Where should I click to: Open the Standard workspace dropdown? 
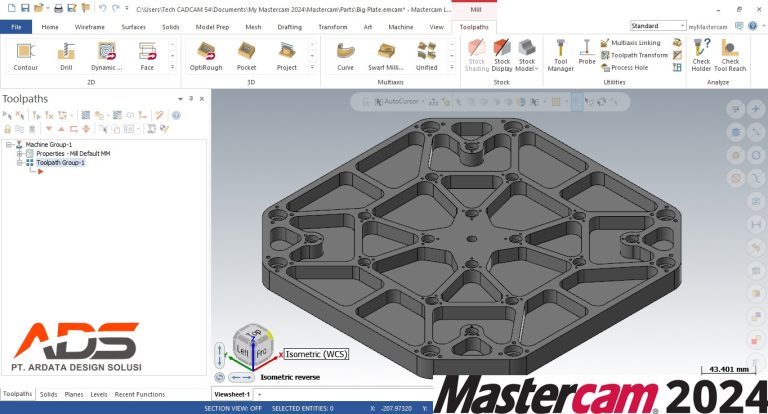tap(658, 25)
